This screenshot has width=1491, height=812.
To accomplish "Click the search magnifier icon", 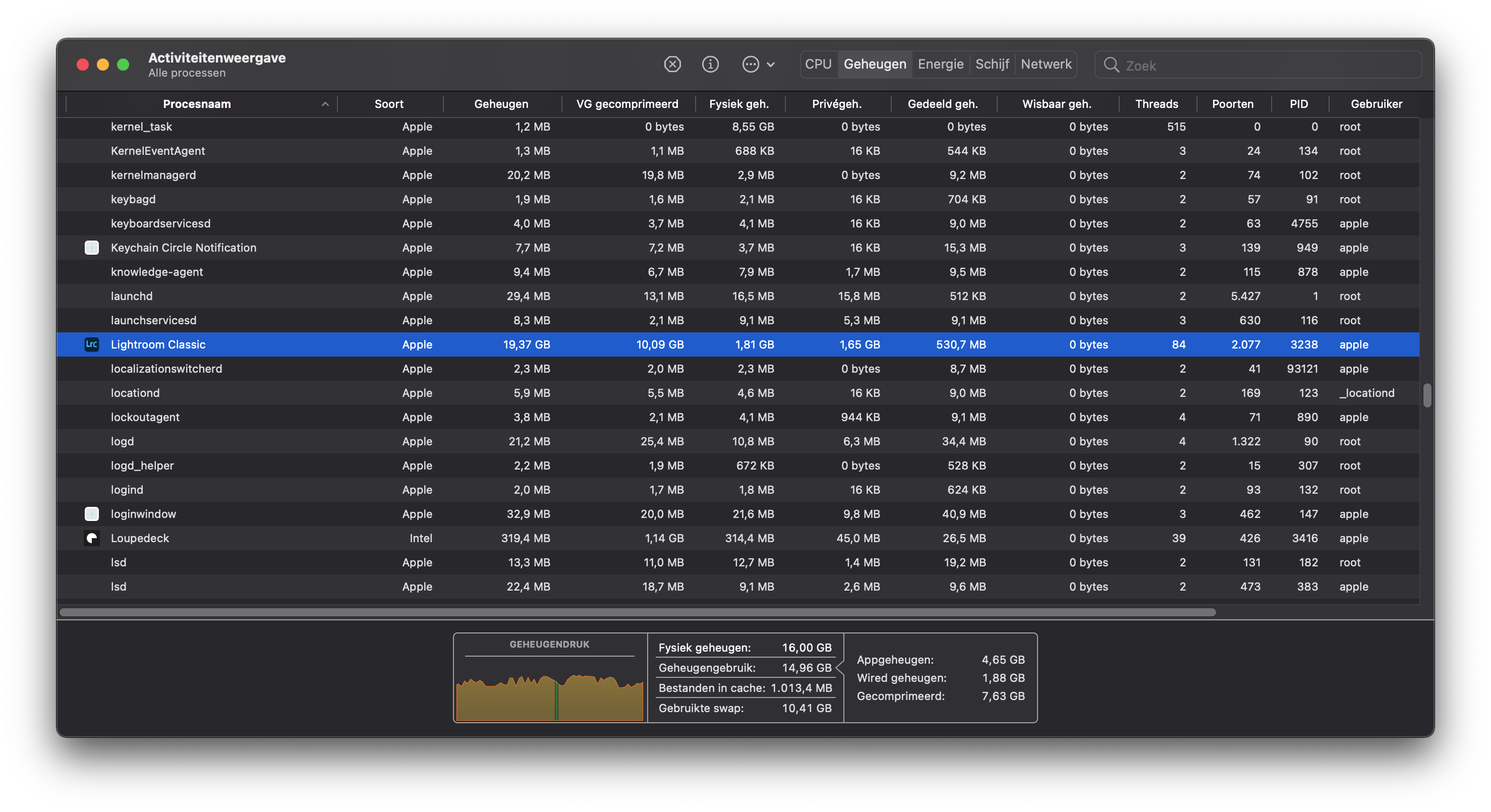I will click(1111, 65).
